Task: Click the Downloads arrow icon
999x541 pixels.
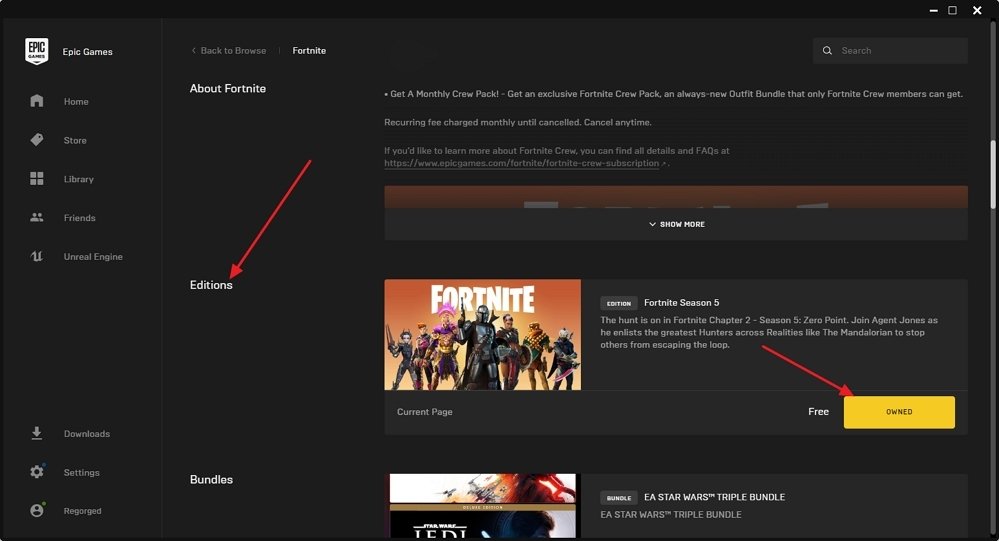Action: point(37,433)
